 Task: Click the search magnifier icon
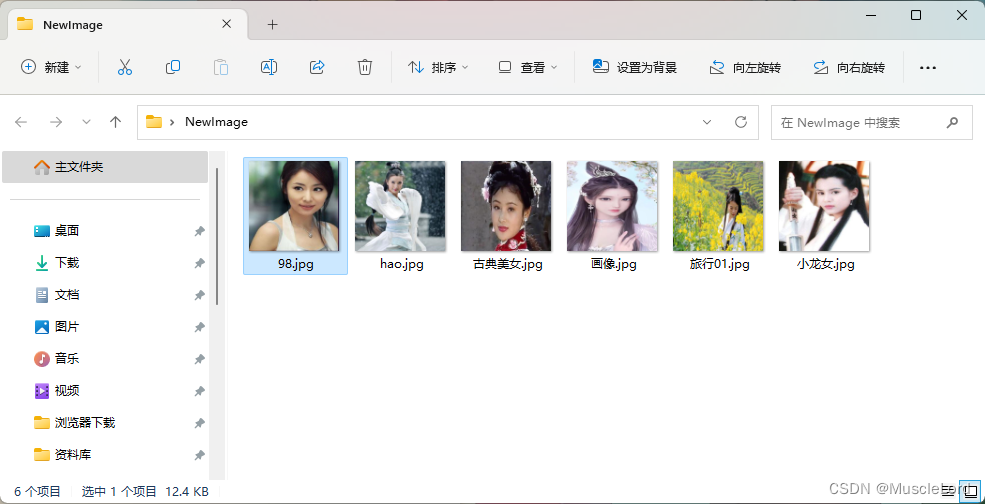(x=952, y=123)
